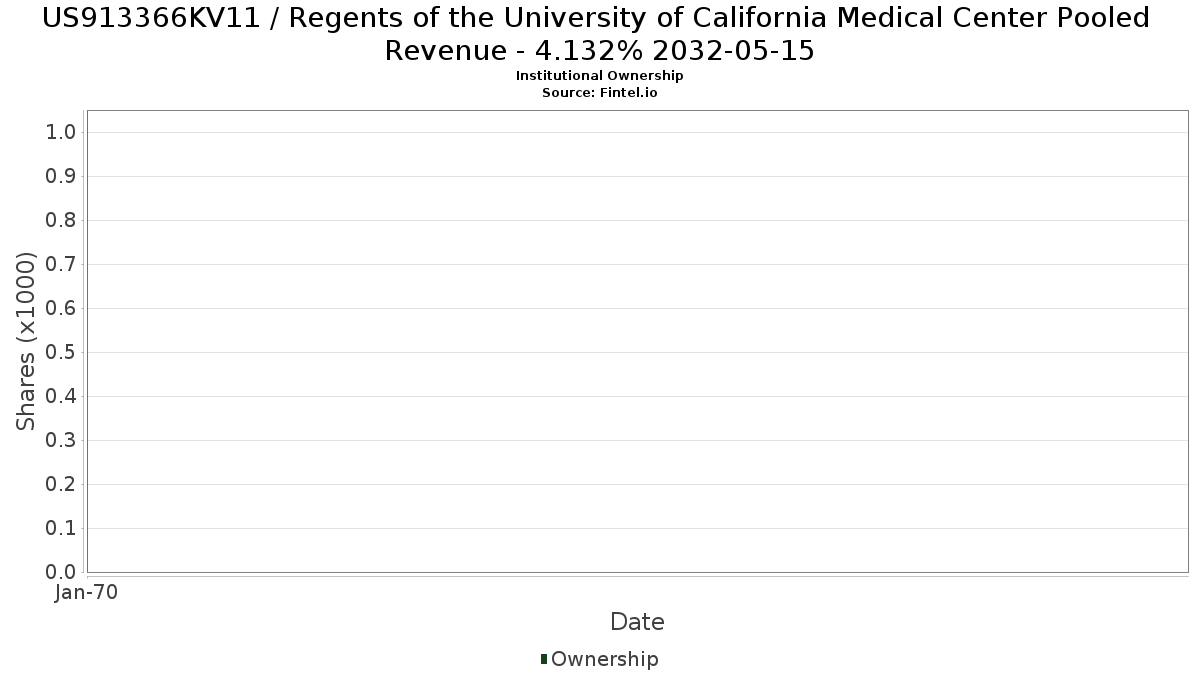Select the 0.4 y-axis tick label
The height and width of the screenshot is (675, 1200).
(61, 397)
